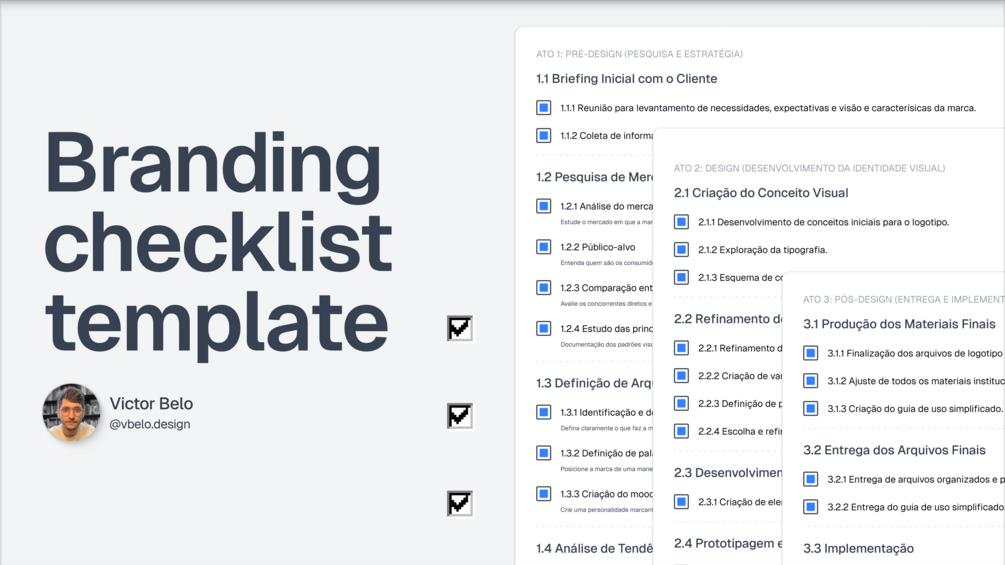
Task: Toggle the 2.1.2 Exploração da tipografia checkbox
Action: pos(681,249)
